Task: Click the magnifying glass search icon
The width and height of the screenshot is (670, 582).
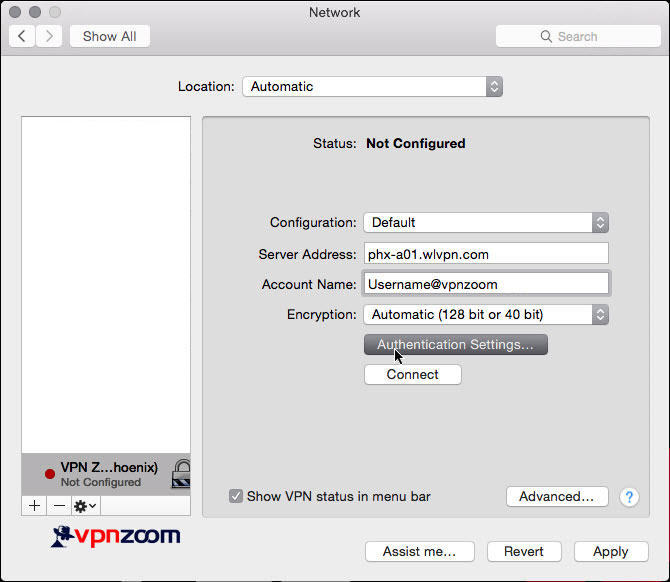Action: click(x=546, y=36)
